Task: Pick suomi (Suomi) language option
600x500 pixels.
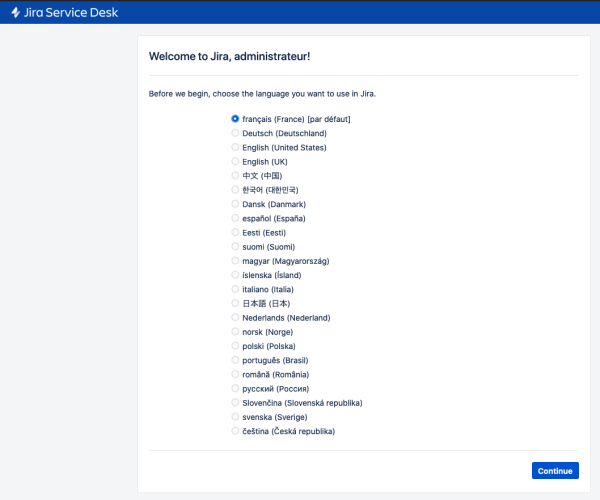Action: point(235,246)
